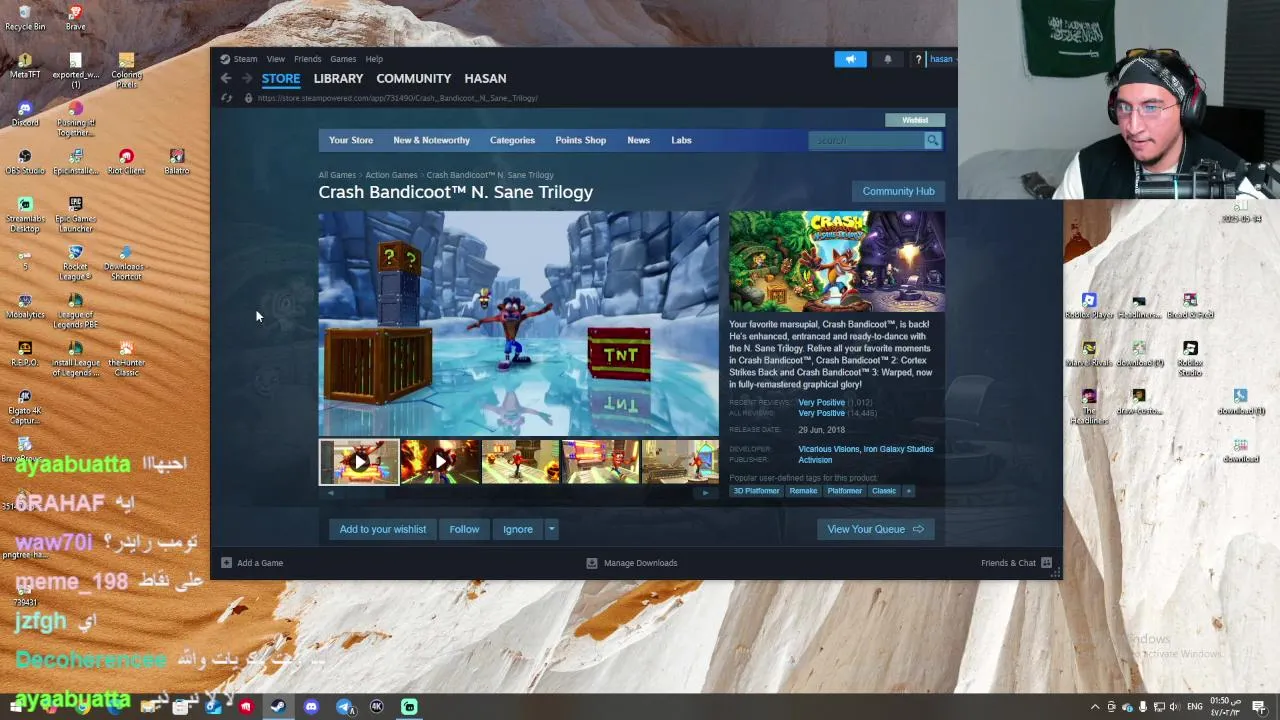Click the 3D Platformer tag
Viewport: 1280px width, 720px height.
[756, 491]
